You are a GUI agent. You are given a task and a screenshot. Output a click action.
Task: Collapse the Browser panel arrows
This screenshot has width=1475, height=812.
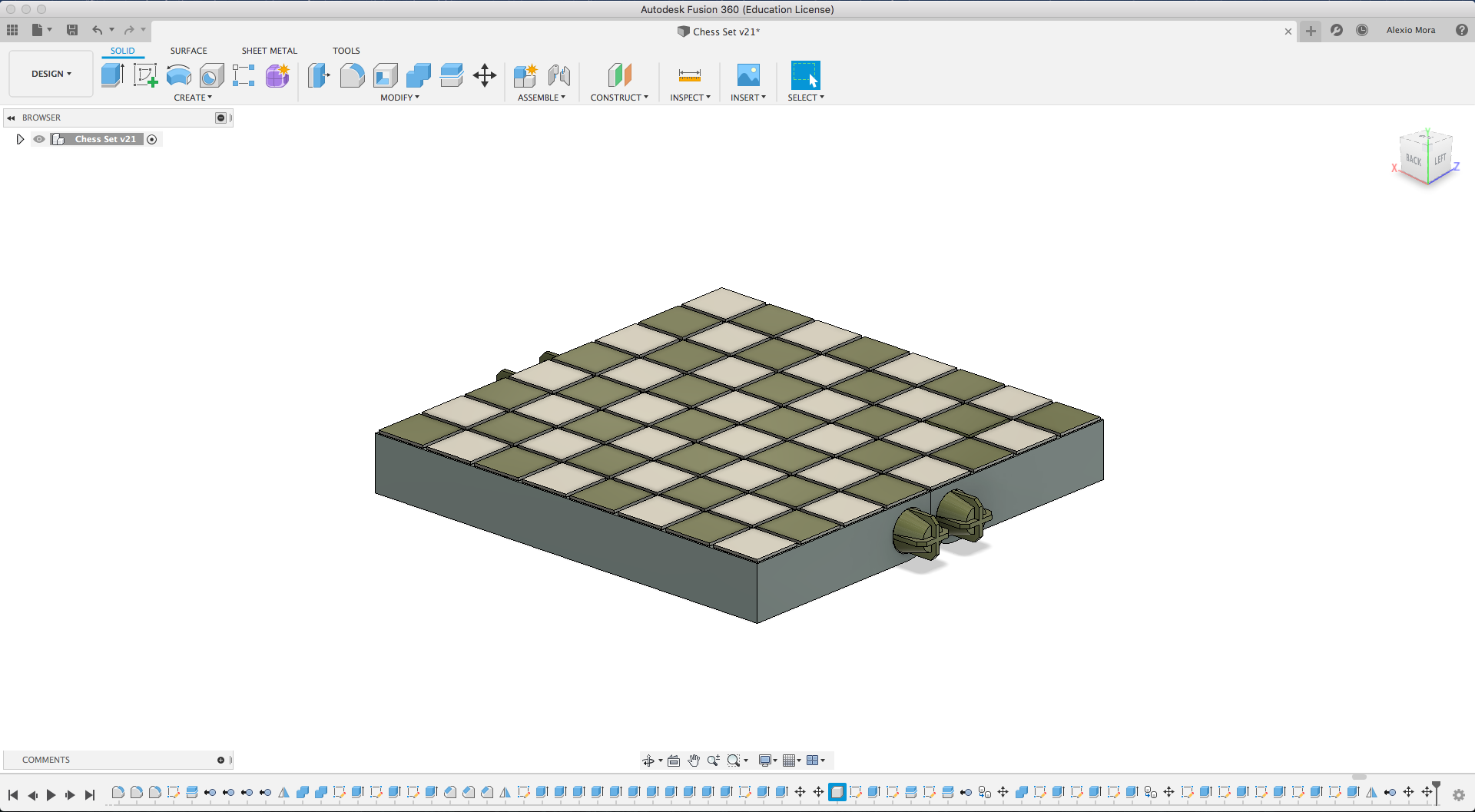(x=11, y=118)
